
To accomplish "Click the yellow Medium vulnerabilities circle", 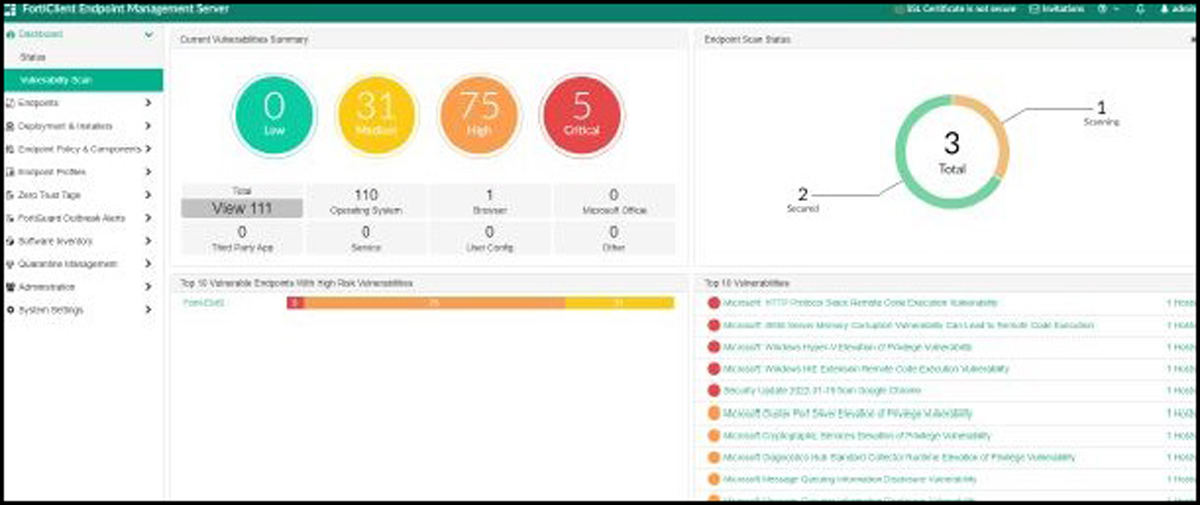I will tap(376, 116).
